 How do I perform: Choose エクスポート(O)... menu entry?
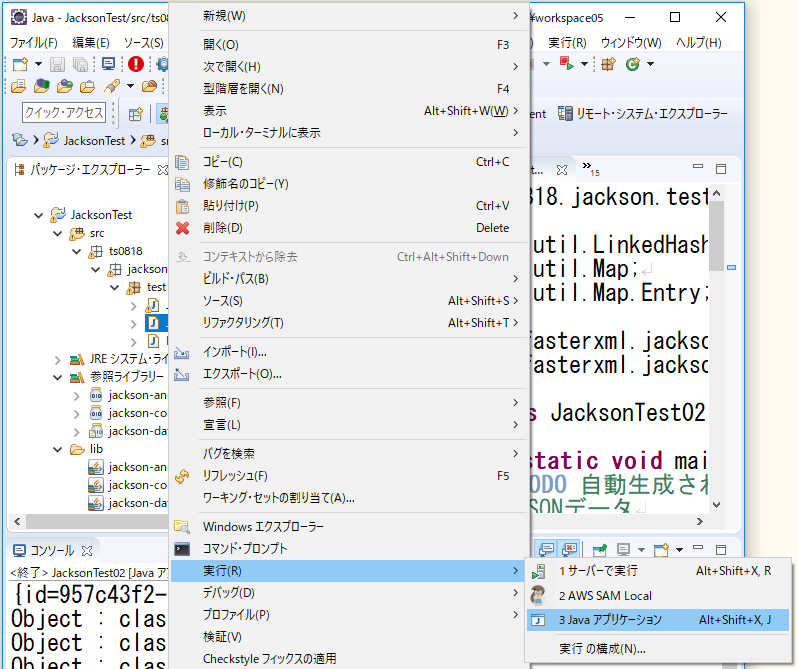(349, 374)
